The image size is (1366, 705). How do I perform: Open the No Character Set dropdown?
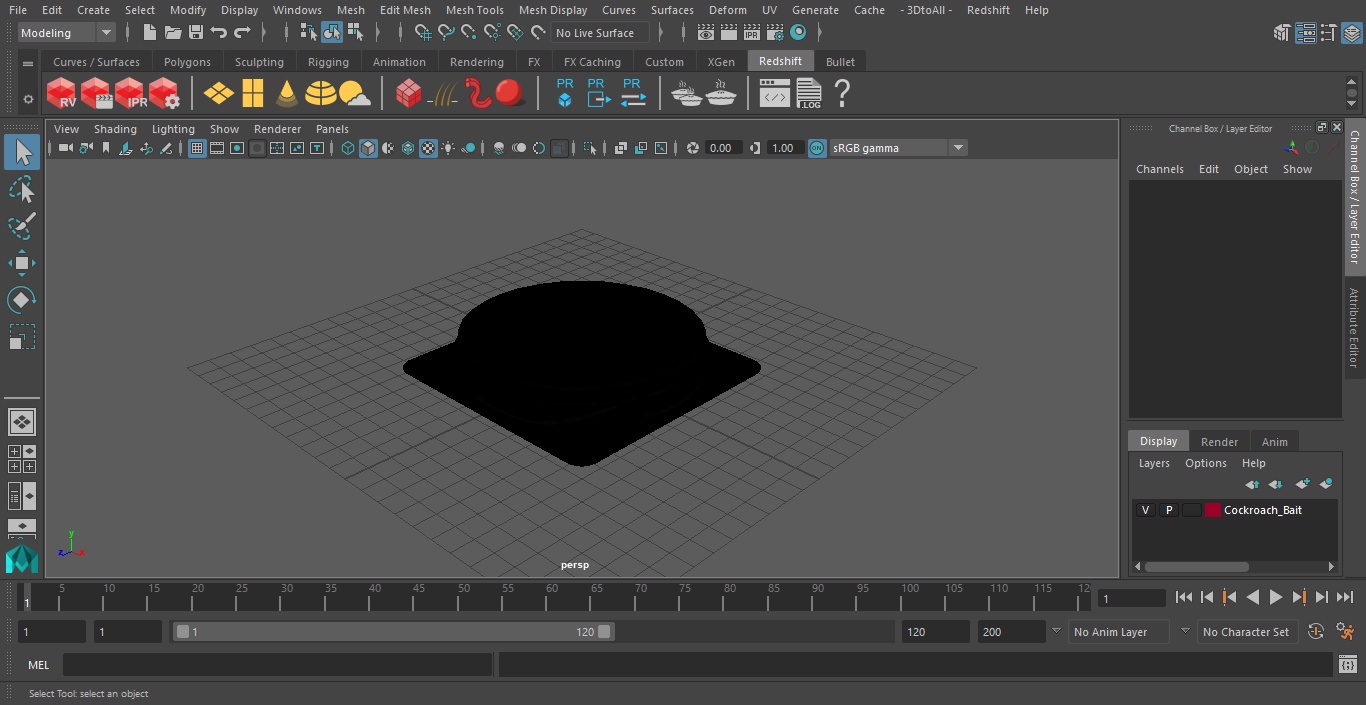[1246, 632]
